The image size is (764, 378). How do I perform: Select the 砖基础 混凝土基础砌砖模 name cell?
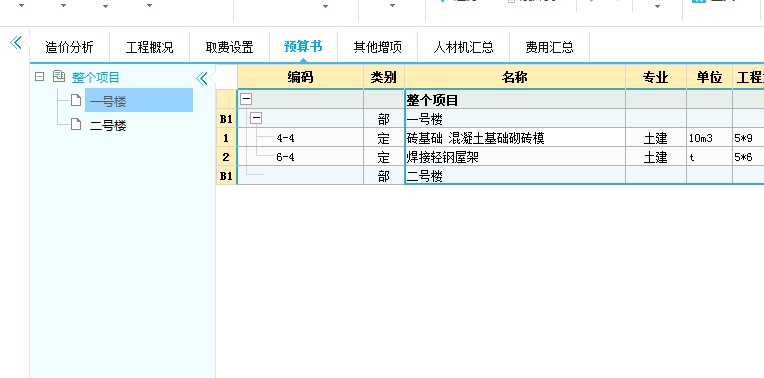515,138
